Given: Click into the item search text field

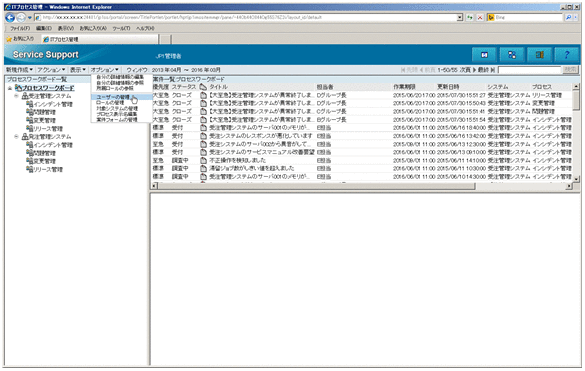Looking at the screenshot, I should [529, 70].
